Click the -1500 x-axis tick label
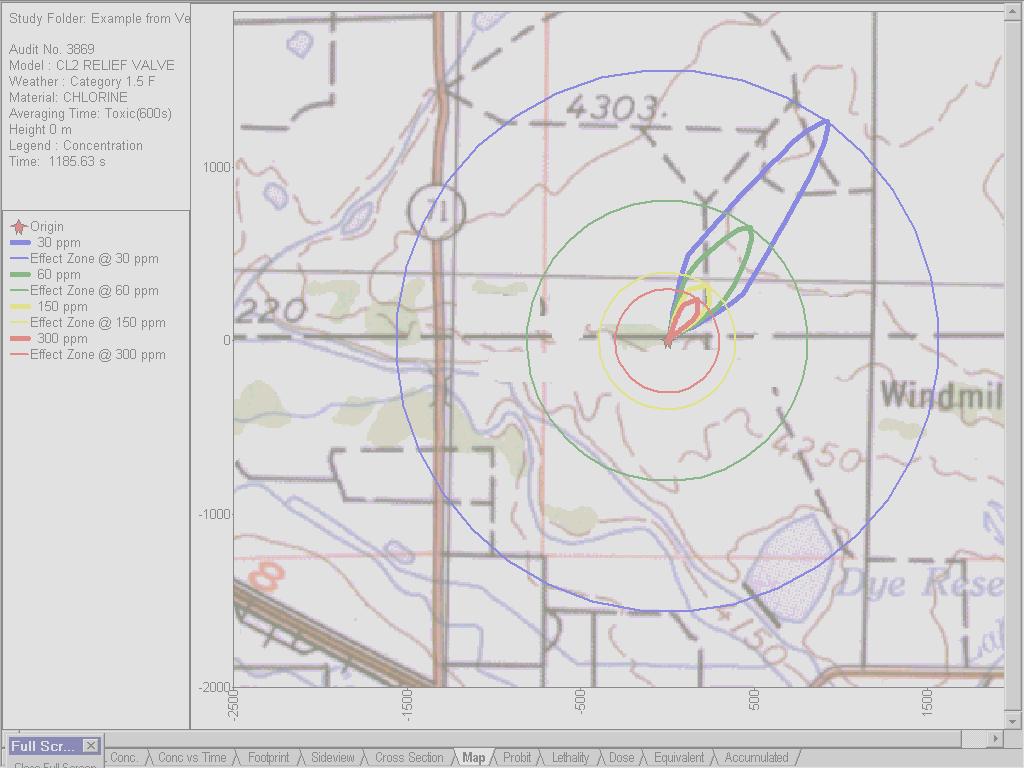Screen dimensions: 1024x768 [x=406, y=704]
